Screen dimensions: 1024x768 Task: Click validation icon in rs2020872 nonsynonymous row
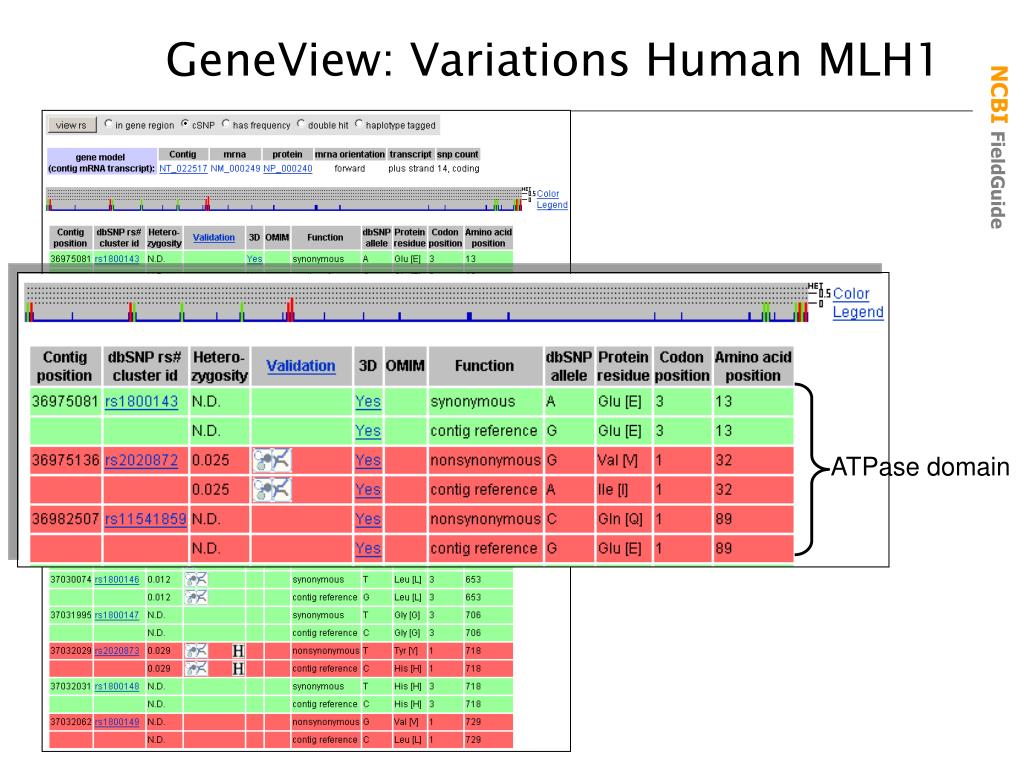272,460
